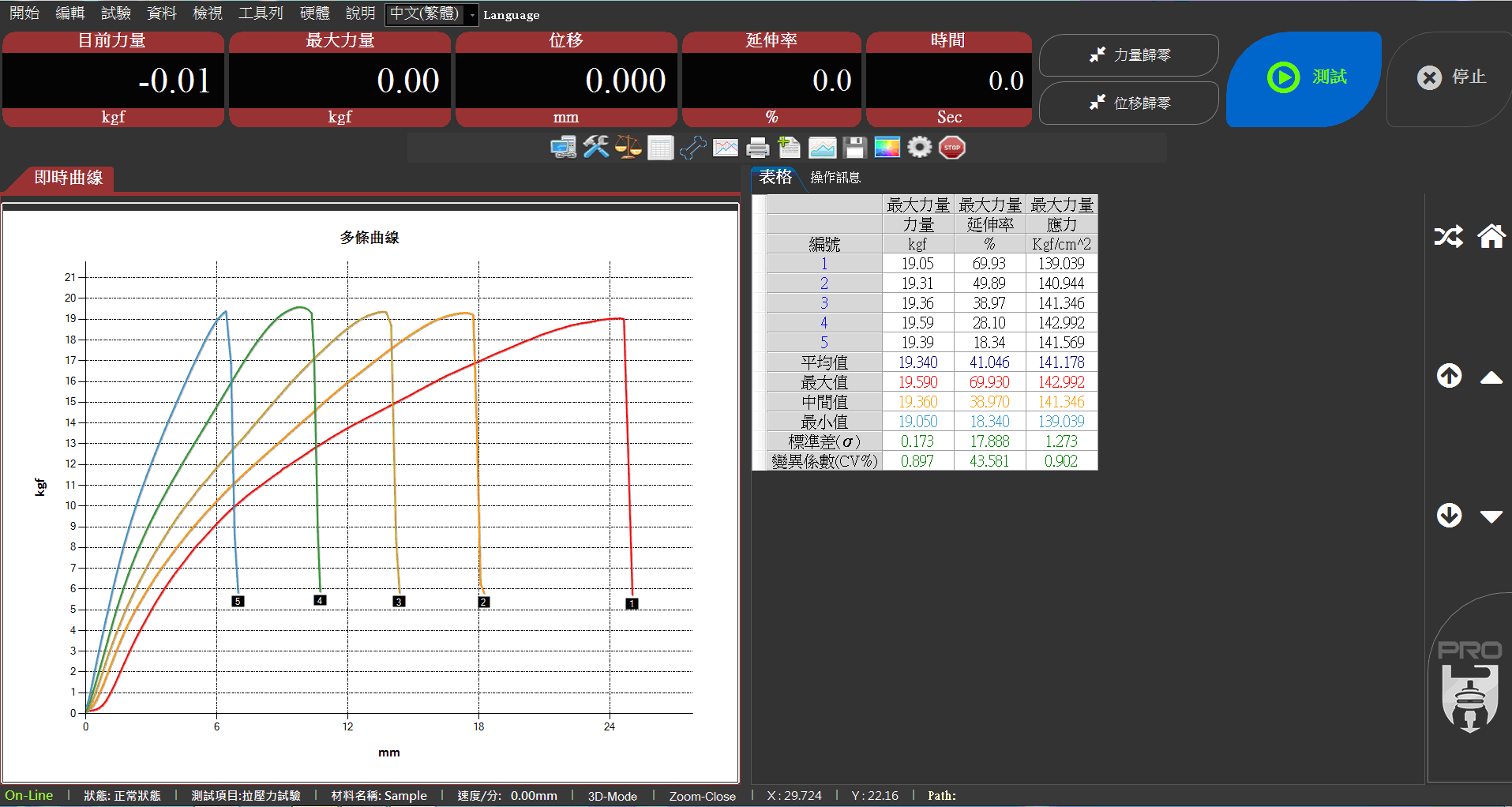
Task: Open the 試驗 menu
Action: pos(115,13)
